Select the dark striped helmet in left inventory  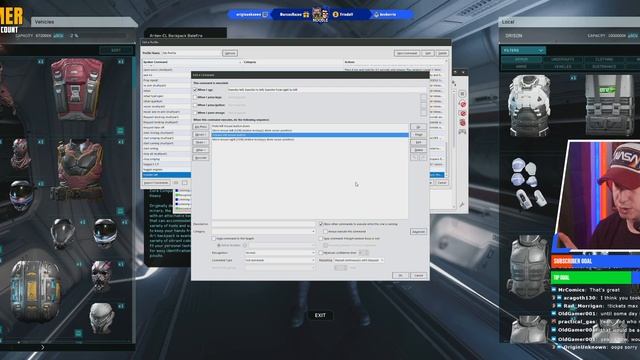[21, 195]
